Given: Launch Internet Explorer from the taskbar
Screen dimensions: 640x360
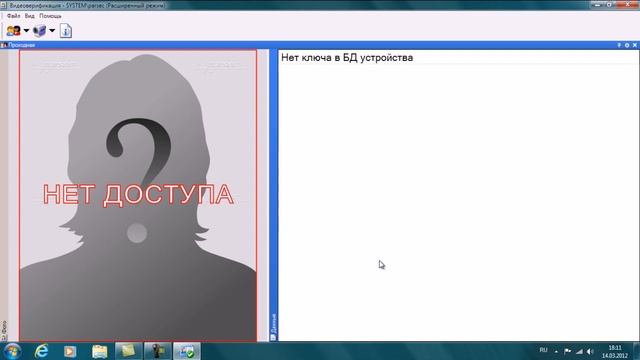Looking at the screenshot, I should (x=41, y=351).
